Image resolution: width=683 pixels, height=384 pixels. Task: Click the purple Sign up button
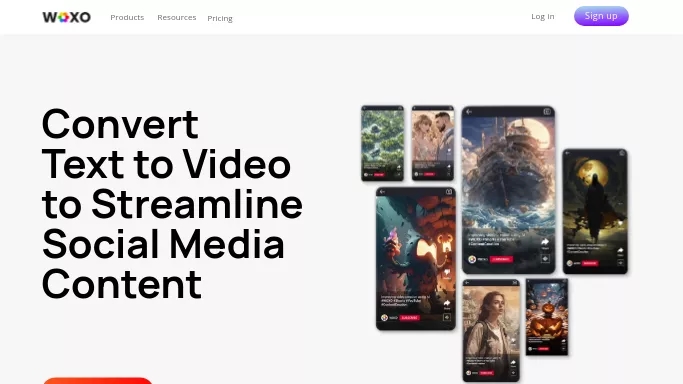pos(601,16)
